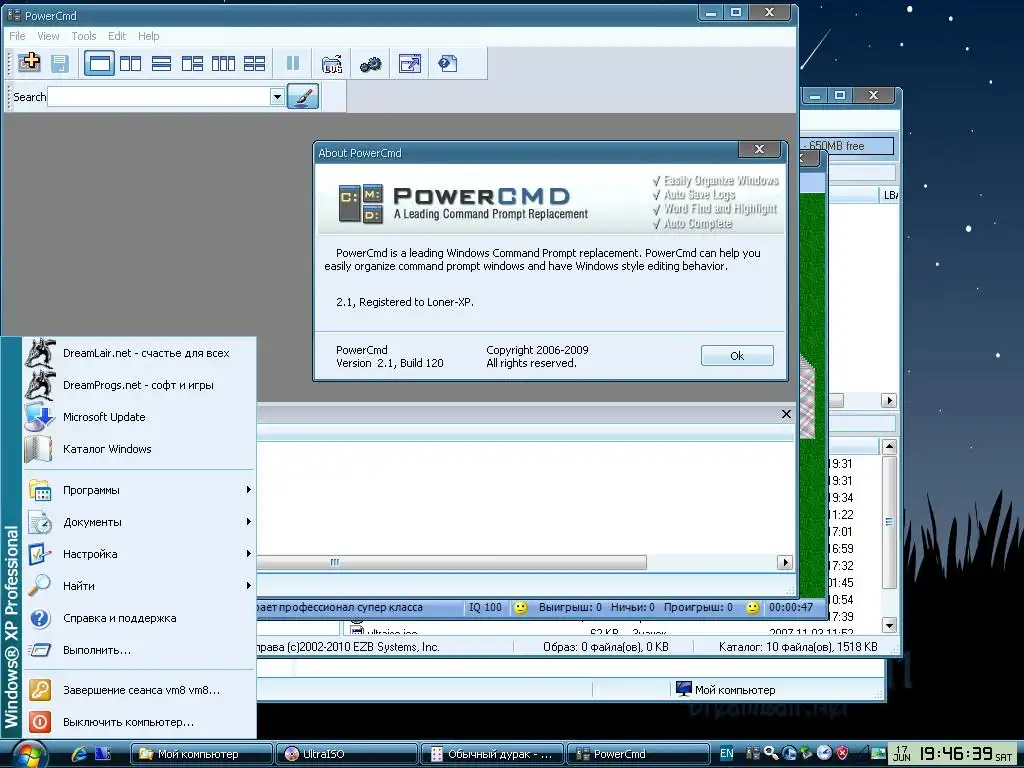The image size is (1024, 768).
Task: Switch to Мой компьютер taskbar button
Action: click(201, 754)
